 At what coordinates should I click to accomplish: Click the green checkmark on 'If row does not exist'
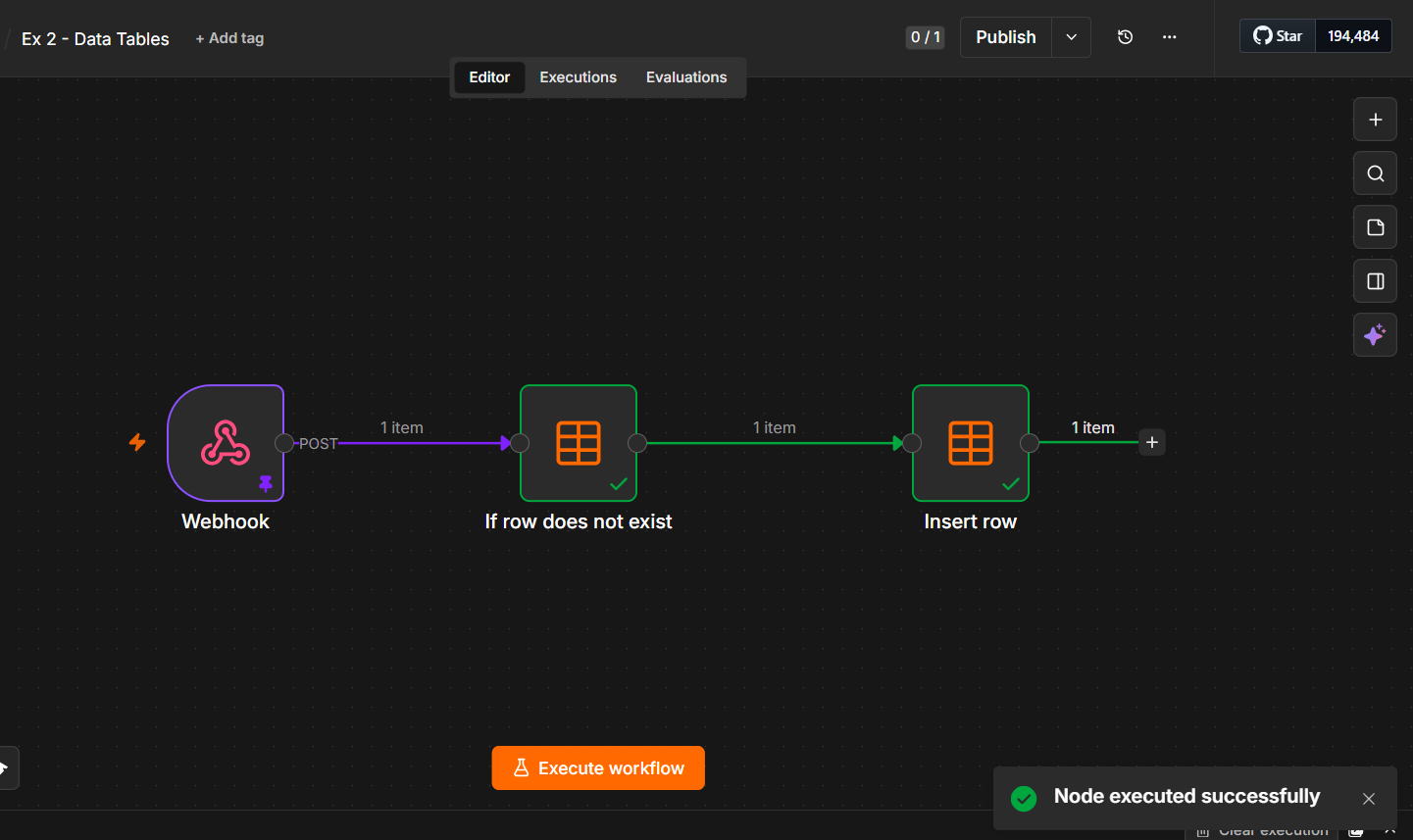click(x=619, y=483)
